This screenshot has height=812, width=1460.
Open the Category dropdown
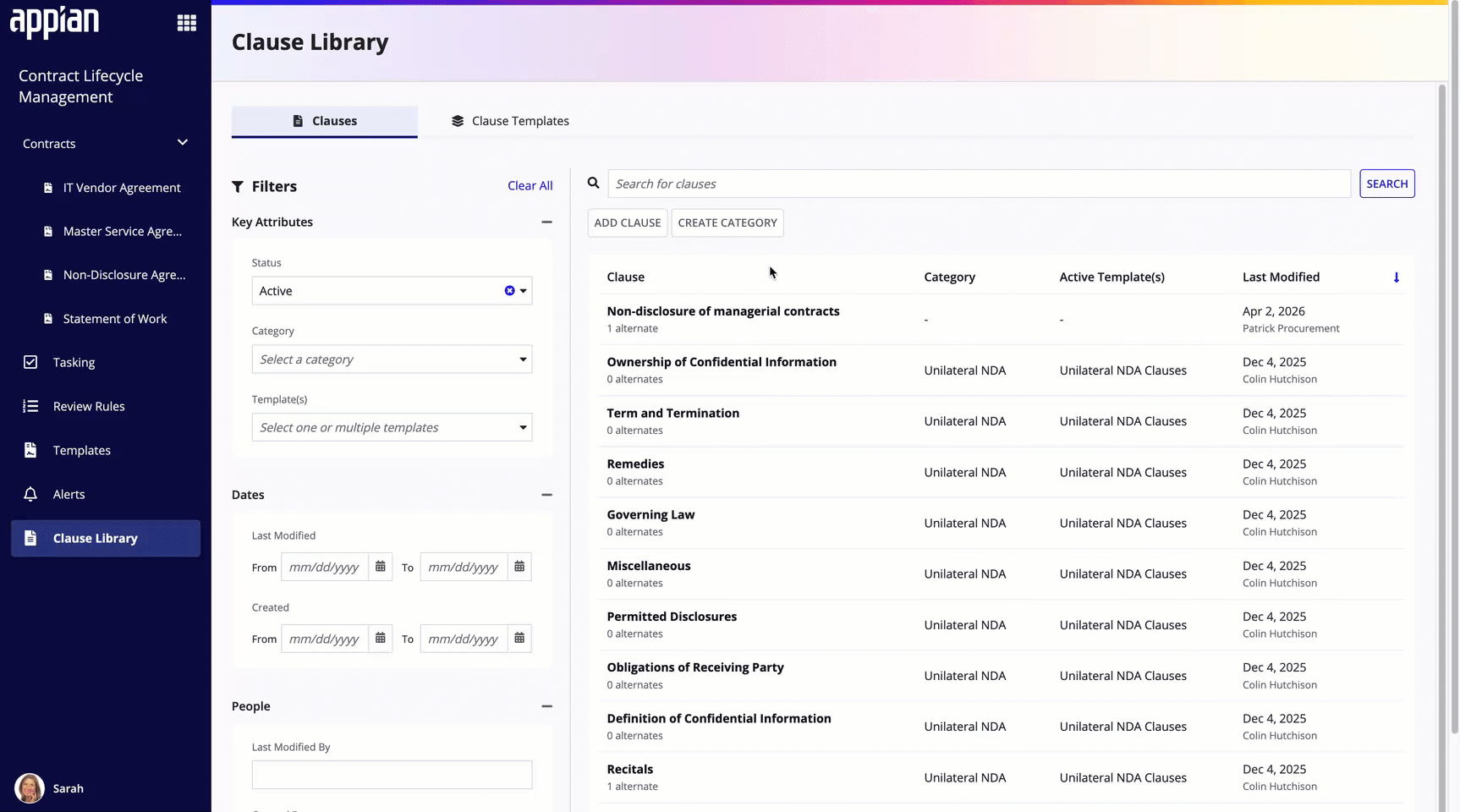click(392, 359)
